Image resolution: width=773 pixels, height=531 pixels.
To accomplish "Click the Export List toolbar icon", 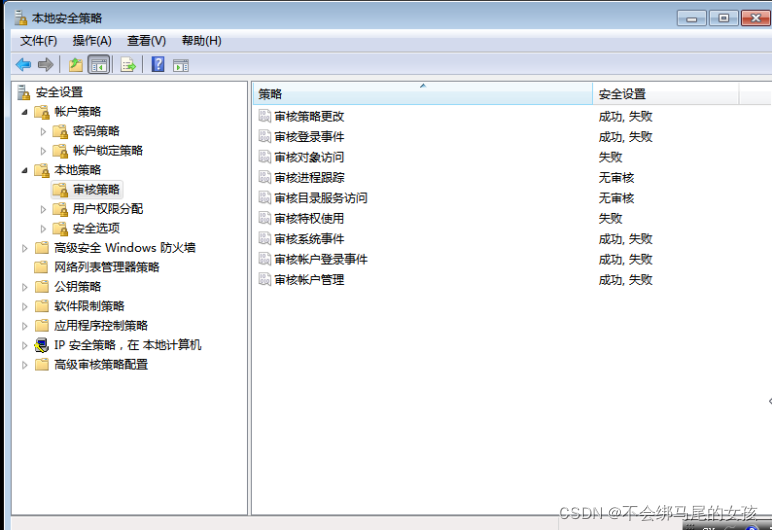I will (x=128, y=65).
